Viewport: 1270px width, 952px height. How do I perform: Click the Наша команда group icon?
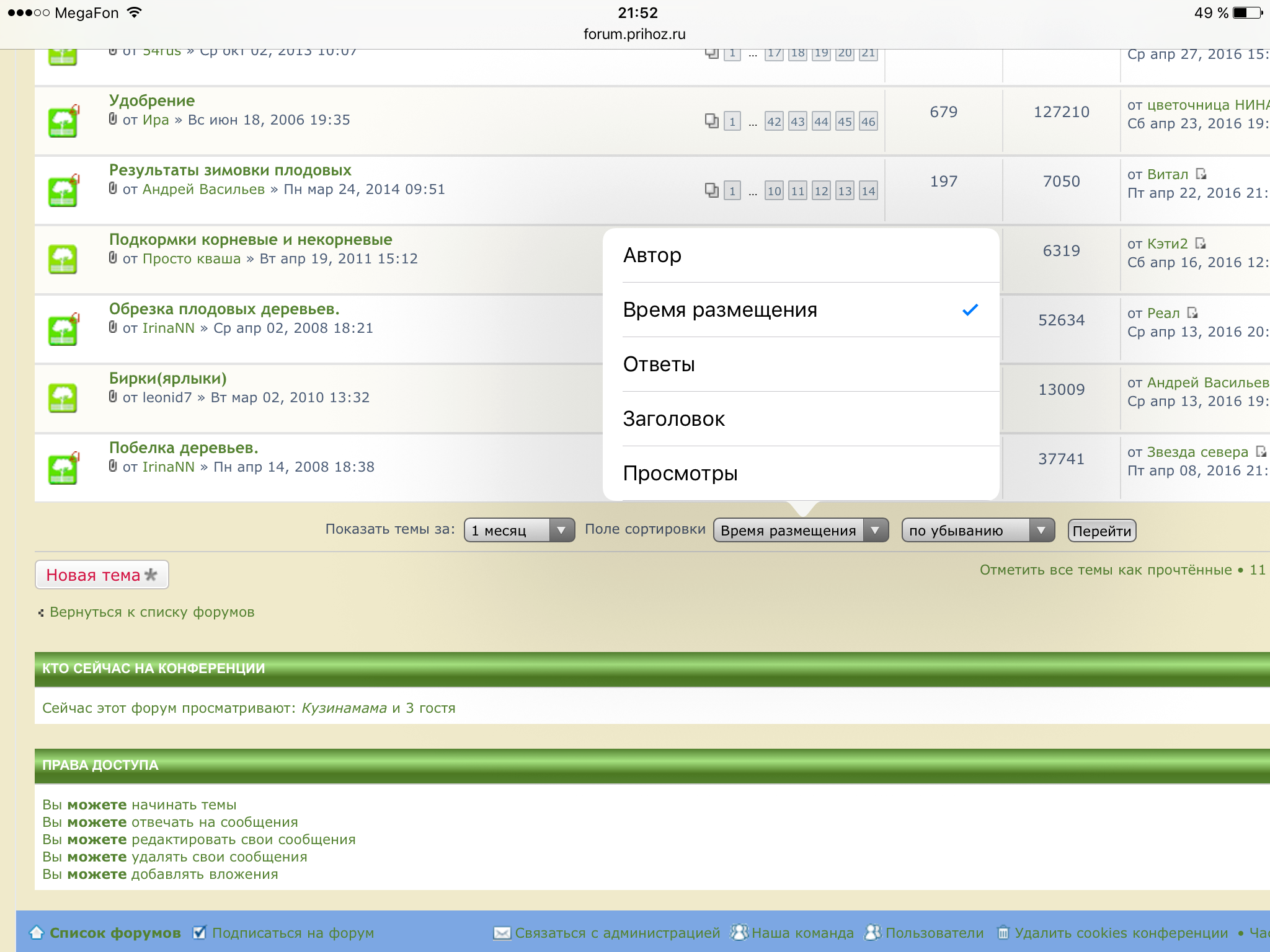tap(739, 932)
